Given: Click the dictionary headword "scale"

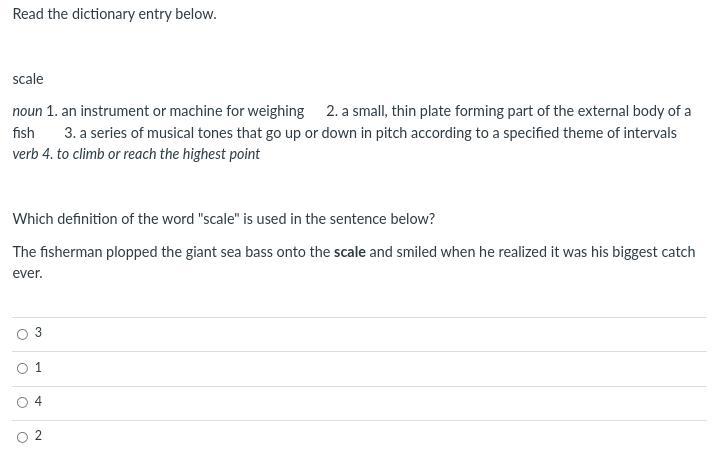Looking at the screenshot, I should [x=28, y=79].
